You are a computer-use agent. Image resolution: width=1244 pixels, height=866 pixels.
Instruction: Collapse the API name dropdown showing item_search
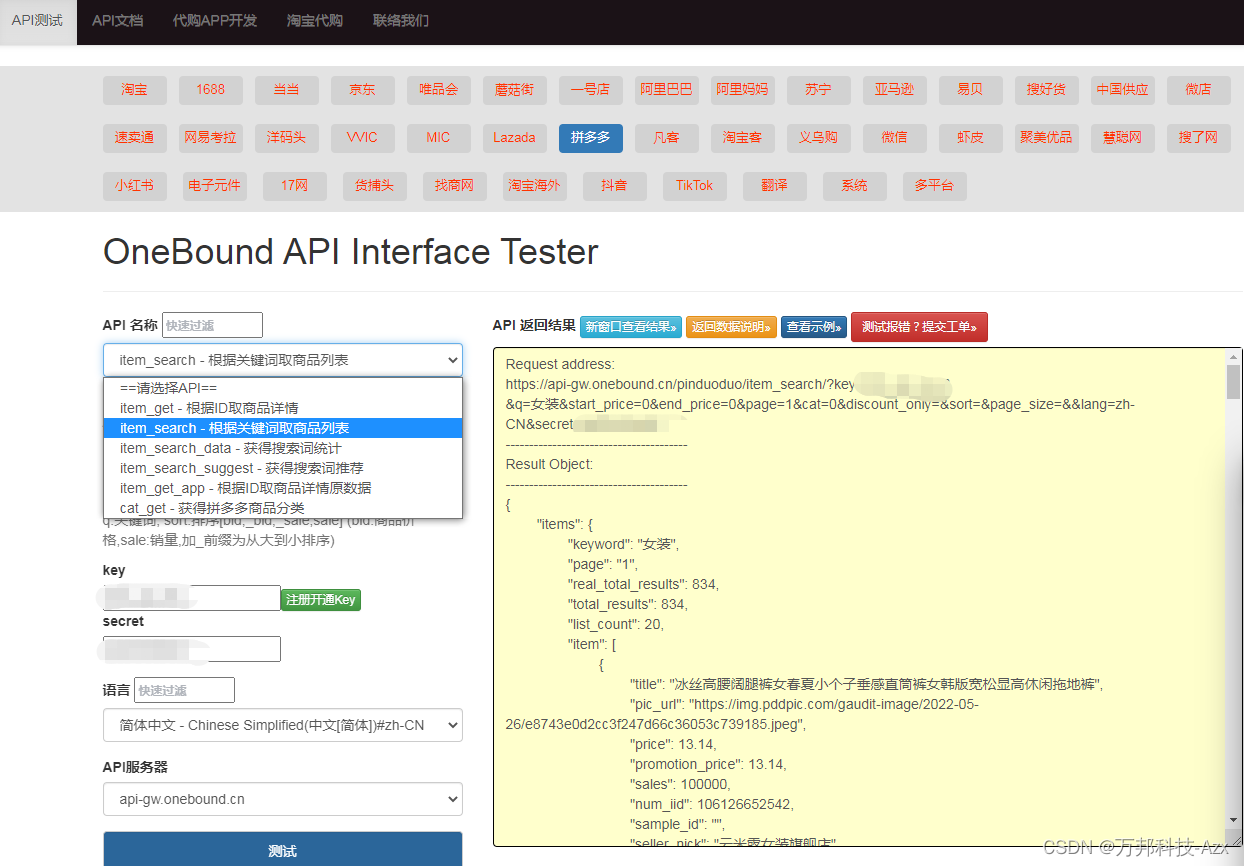coord(283,360)
